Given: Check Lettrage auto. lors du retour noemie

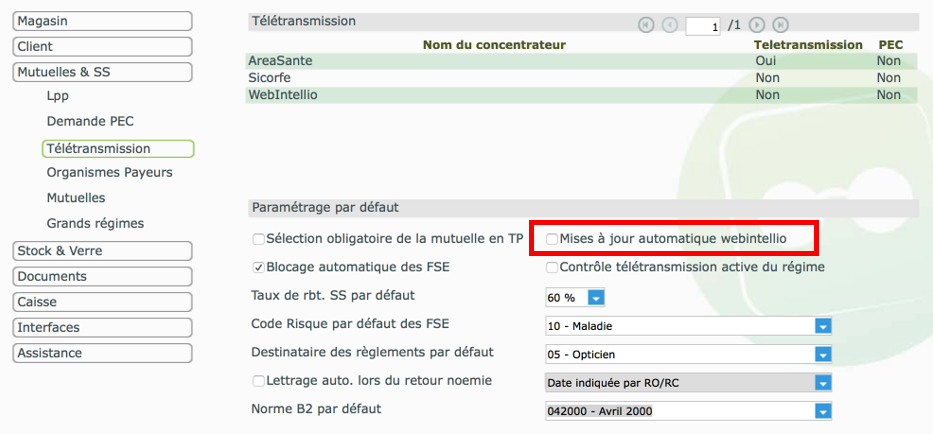Looking at the screenshot, I should pyautogui.click(x=258, y=381).
